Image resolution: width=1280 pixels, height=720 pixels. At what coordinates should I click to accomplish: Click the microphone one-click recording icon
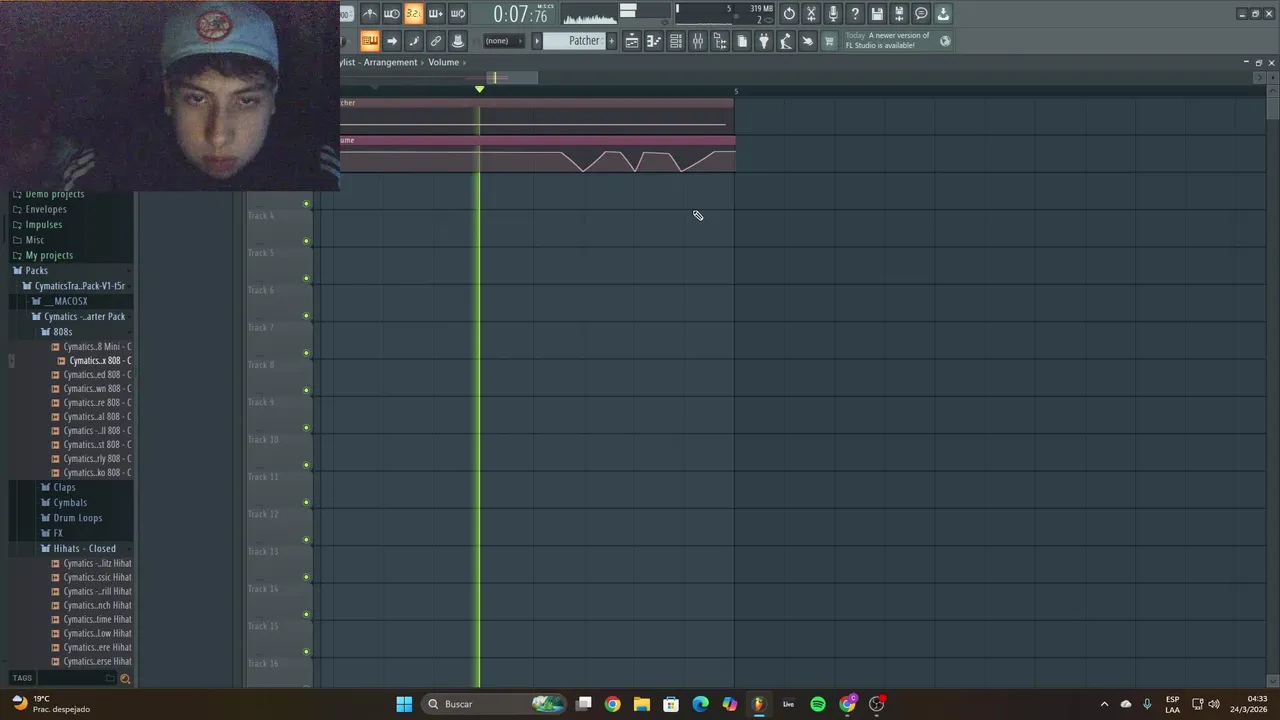[x=833, y=14]
